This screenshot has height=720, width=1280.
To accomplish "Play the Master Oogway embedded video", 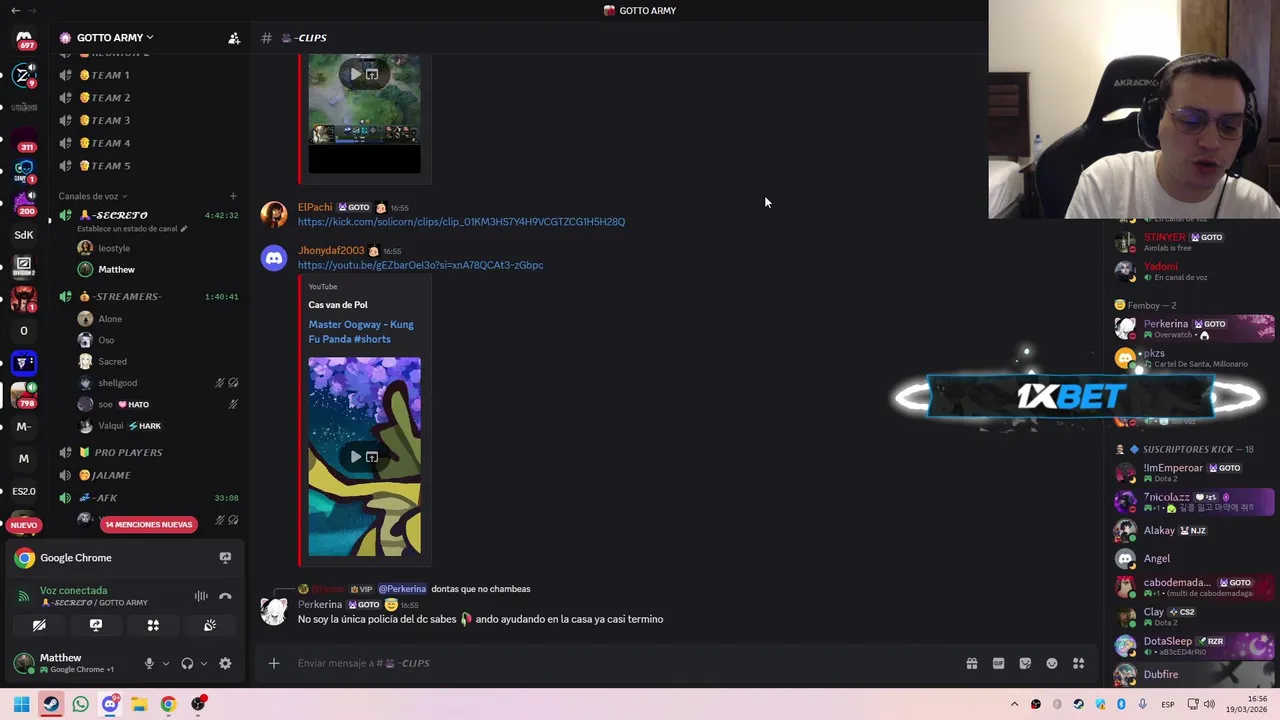I will [355, 457].
